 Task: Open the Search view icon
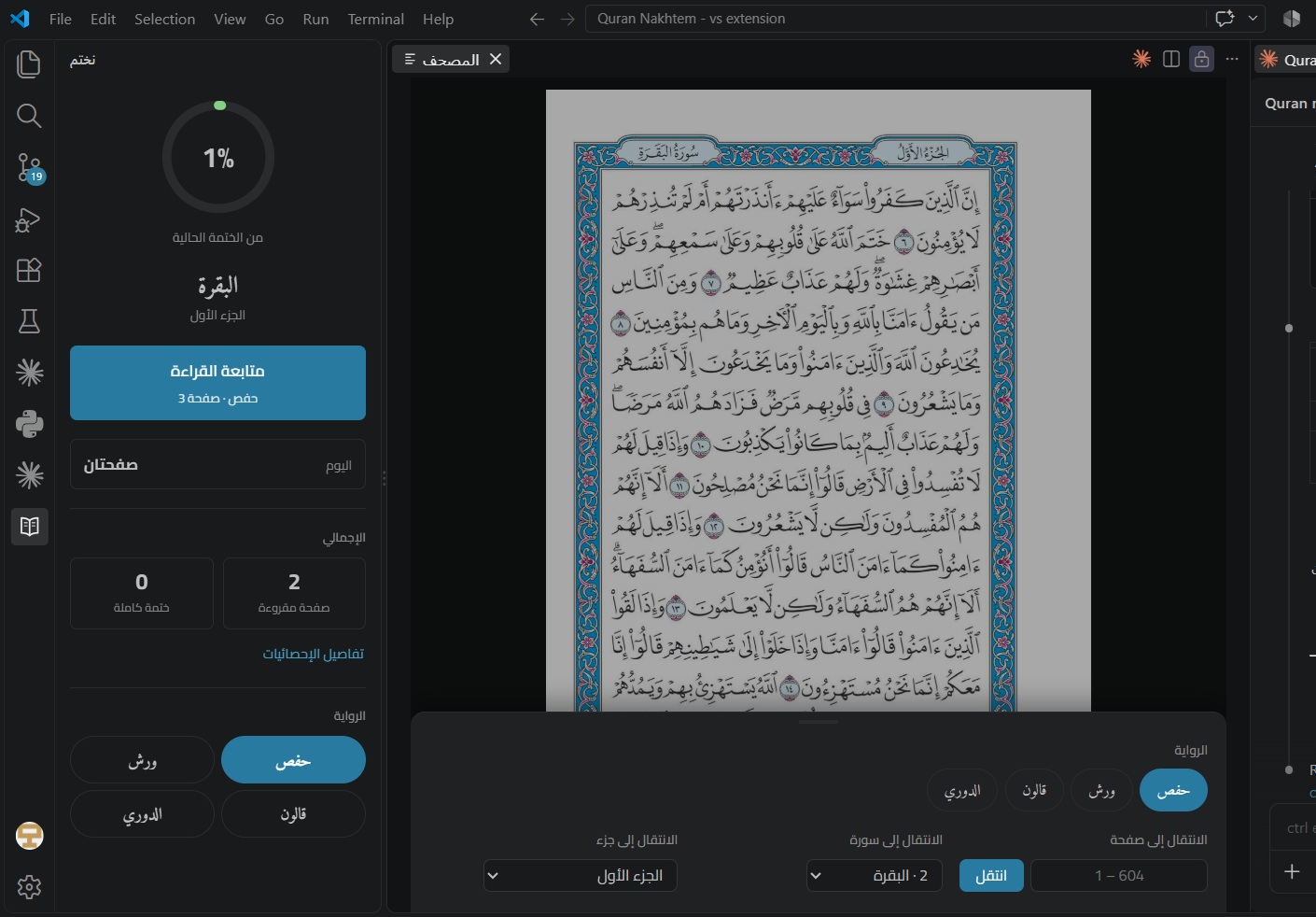29,116
